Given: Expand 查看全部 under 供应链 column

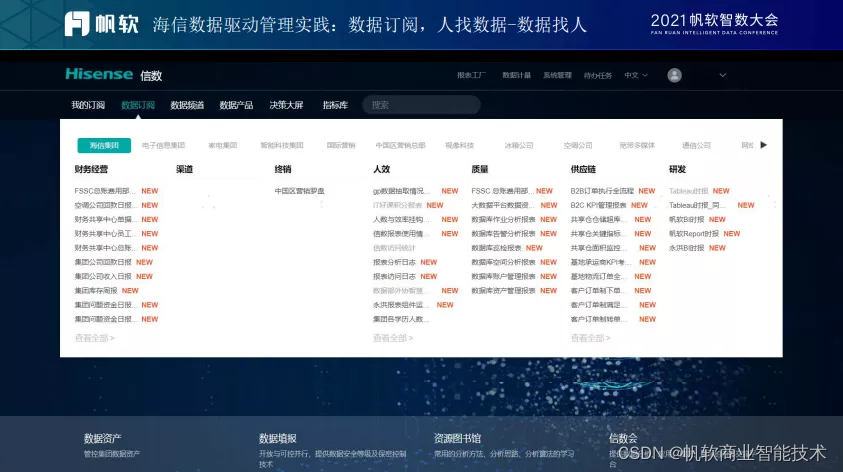Looking at the screenshot, I should point(590,338).
